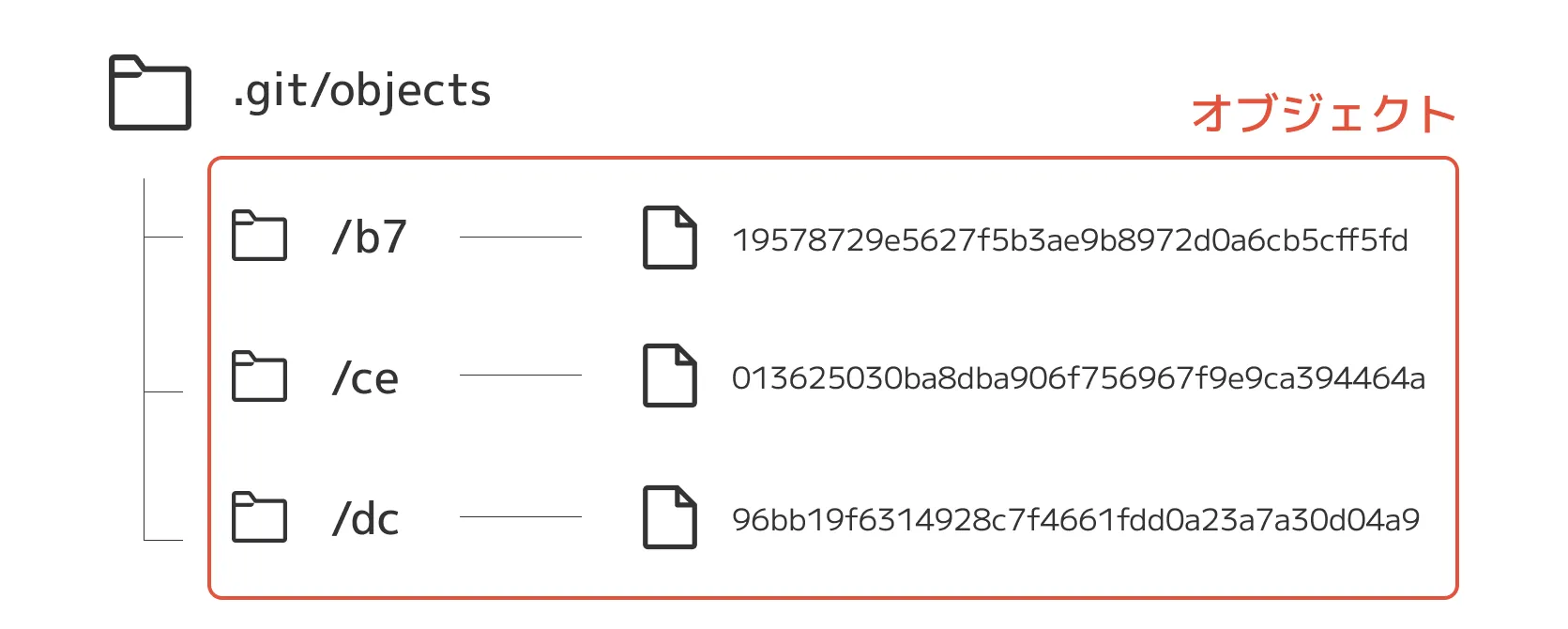Click the red オブジェクト label
The height and width of the screenshot is (629, 1568).
pyautogui.click(x=1323, y=115)
